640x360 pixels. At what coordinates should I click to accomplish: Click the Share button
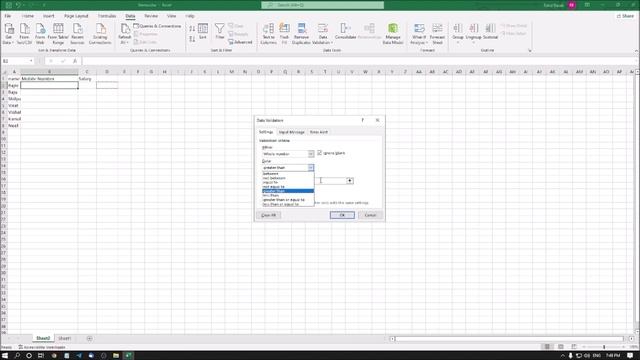click(625, 16)
